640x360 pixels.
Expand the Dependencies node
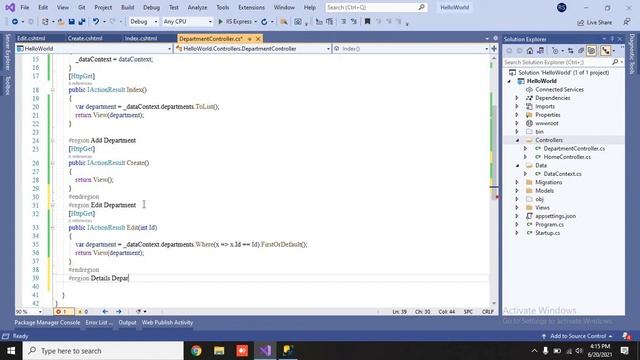pos(517,98)
